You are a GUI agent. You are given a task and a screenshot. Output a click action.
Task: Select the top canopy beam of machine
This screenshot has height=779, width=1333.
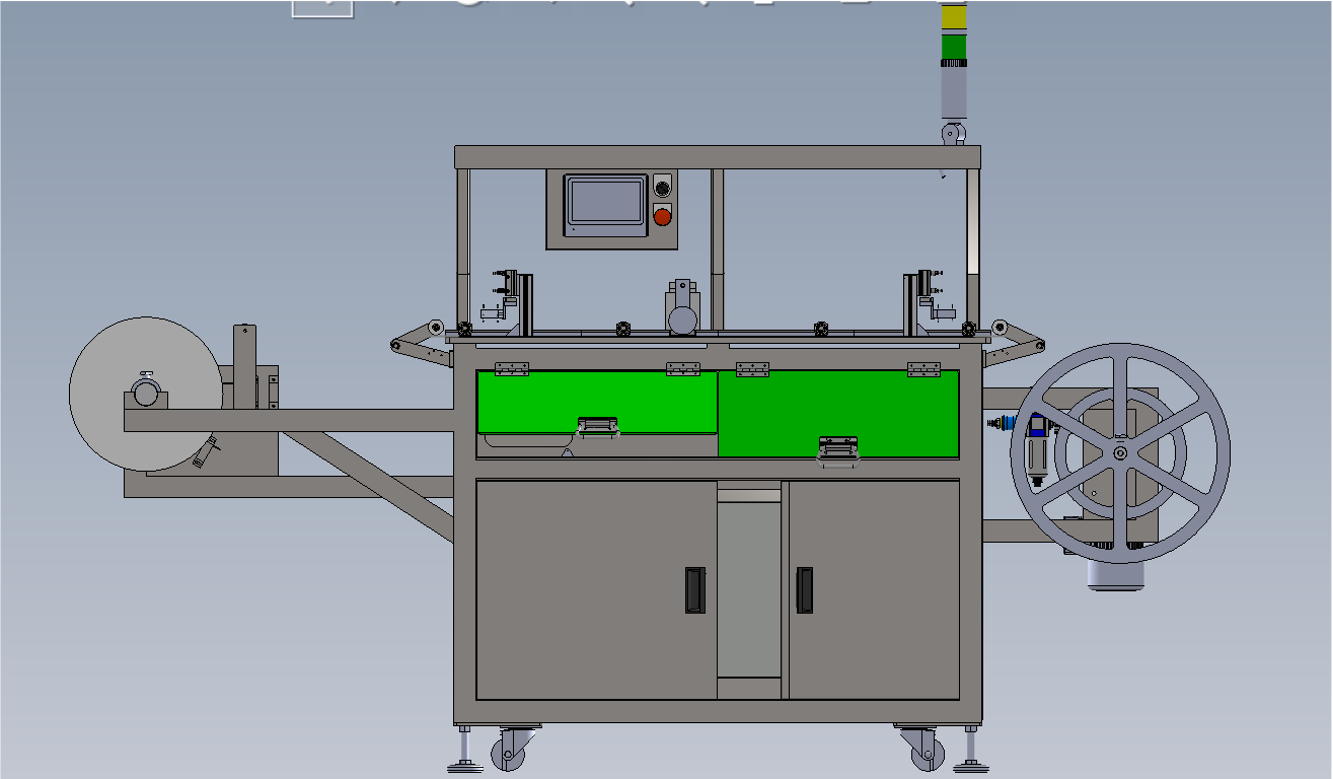click(717, 157)
